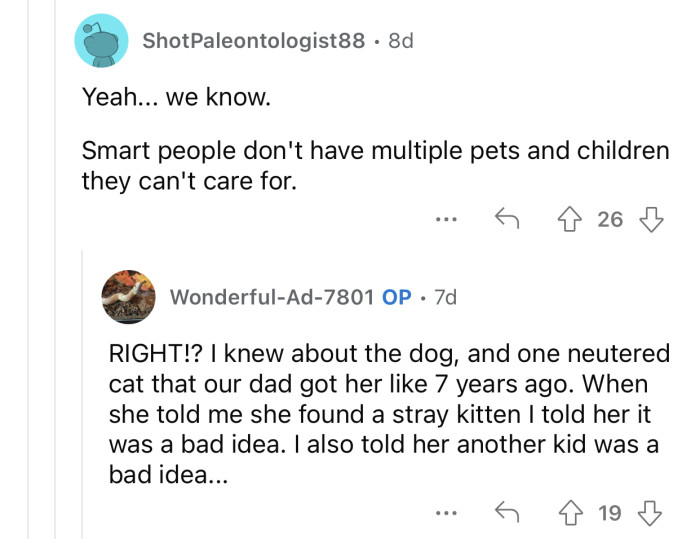Viewport: 700px width, 539px height.
Task: Downvote ShotPaleontologist88's comment
Action: 651,219
